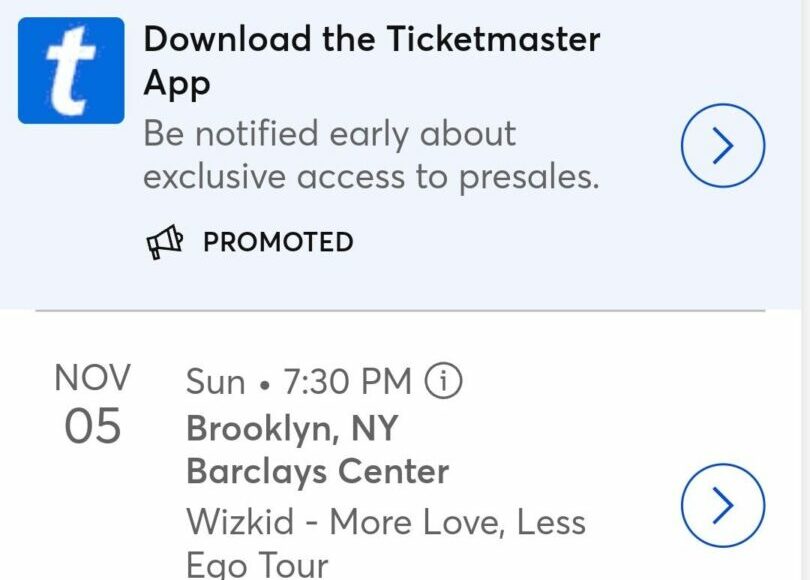Select the Brooklyn, NY location text
Viewport: 810px width, 580px height.
[x=291, y=429]
